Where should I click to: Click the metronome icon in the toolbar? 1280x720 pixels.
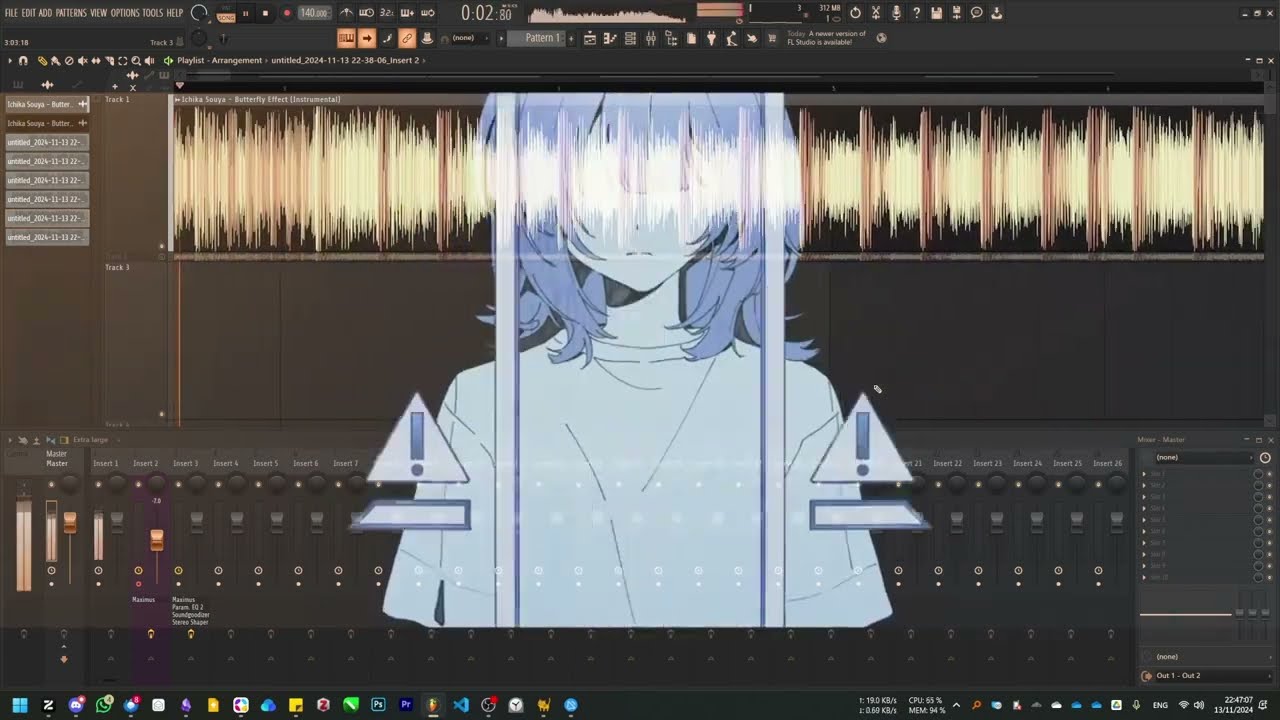pyautogui.click(x=347, y=12)
